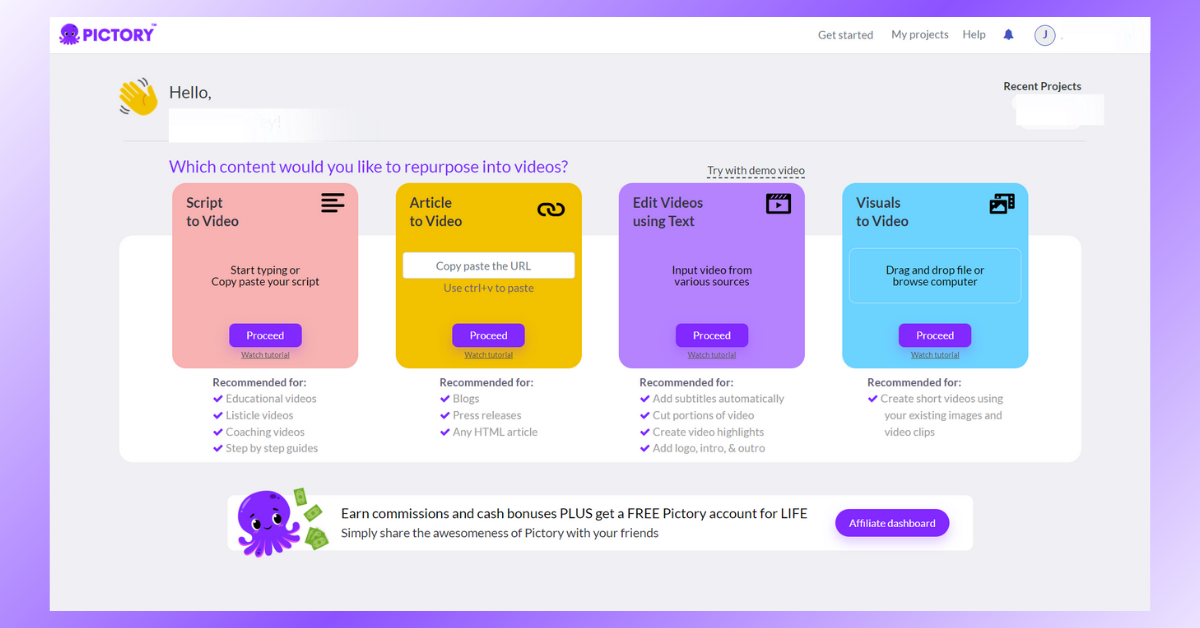Proceed with Script to Video

pos(265,336)
